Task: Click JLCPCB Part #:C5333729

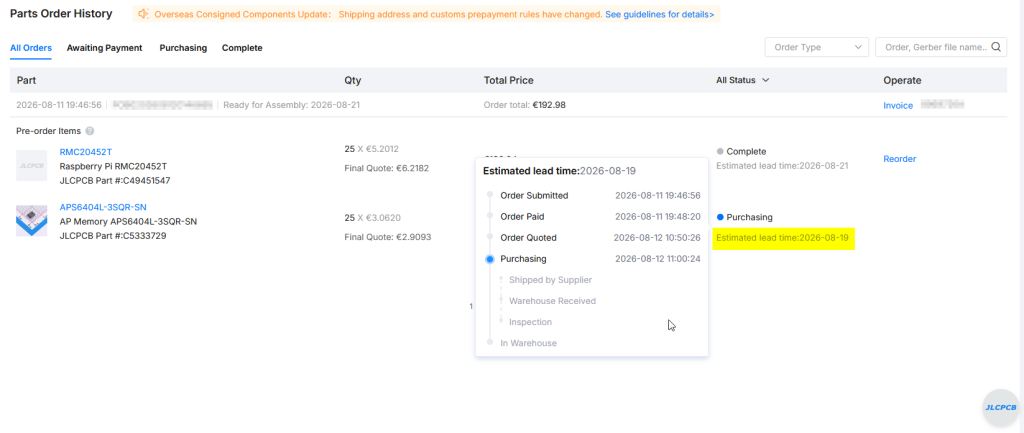Action: [113, 236]
